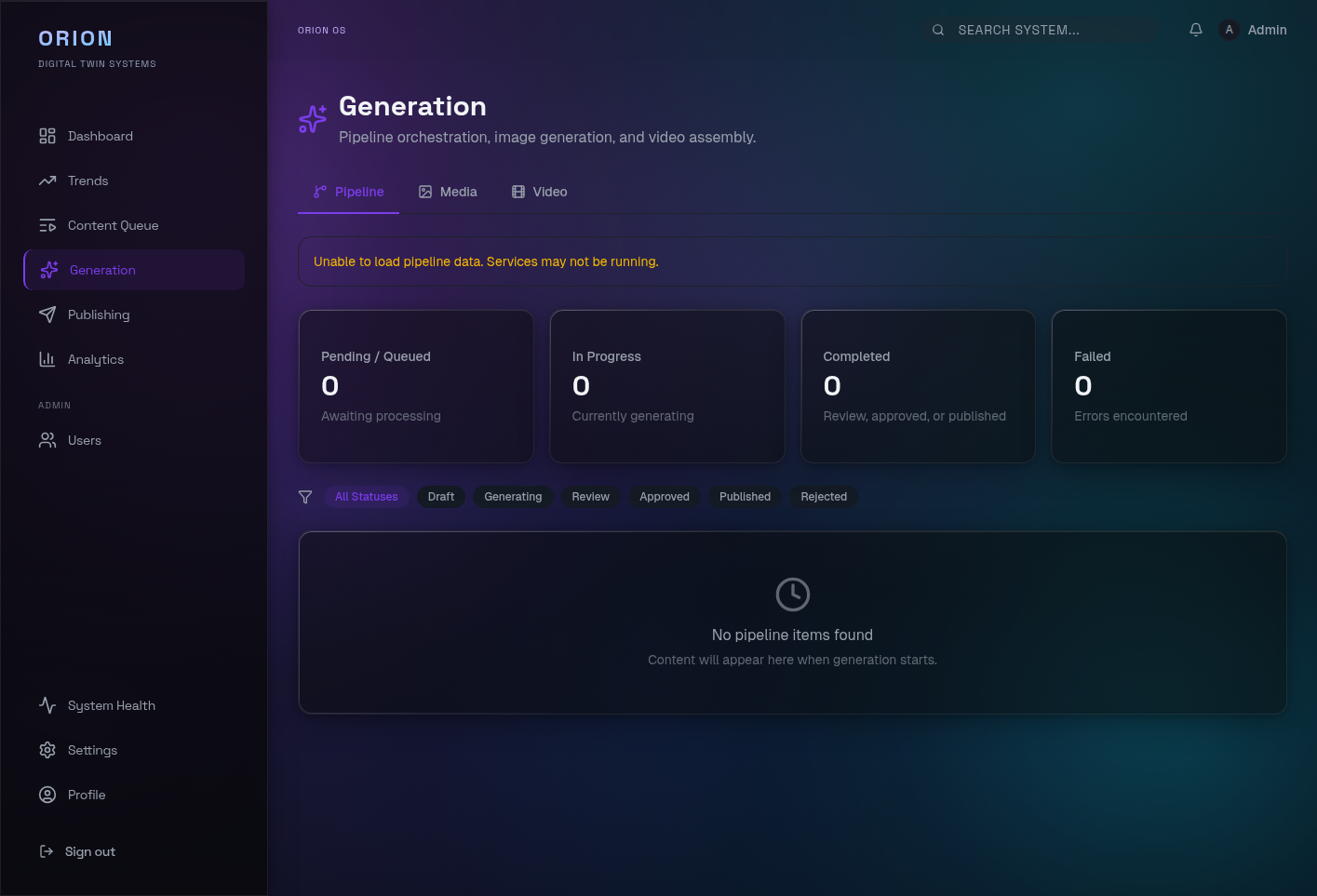The height and width of the screenshot is (896, 1317).
Task: Select the All Statuses filter chip
Action: 366,497
